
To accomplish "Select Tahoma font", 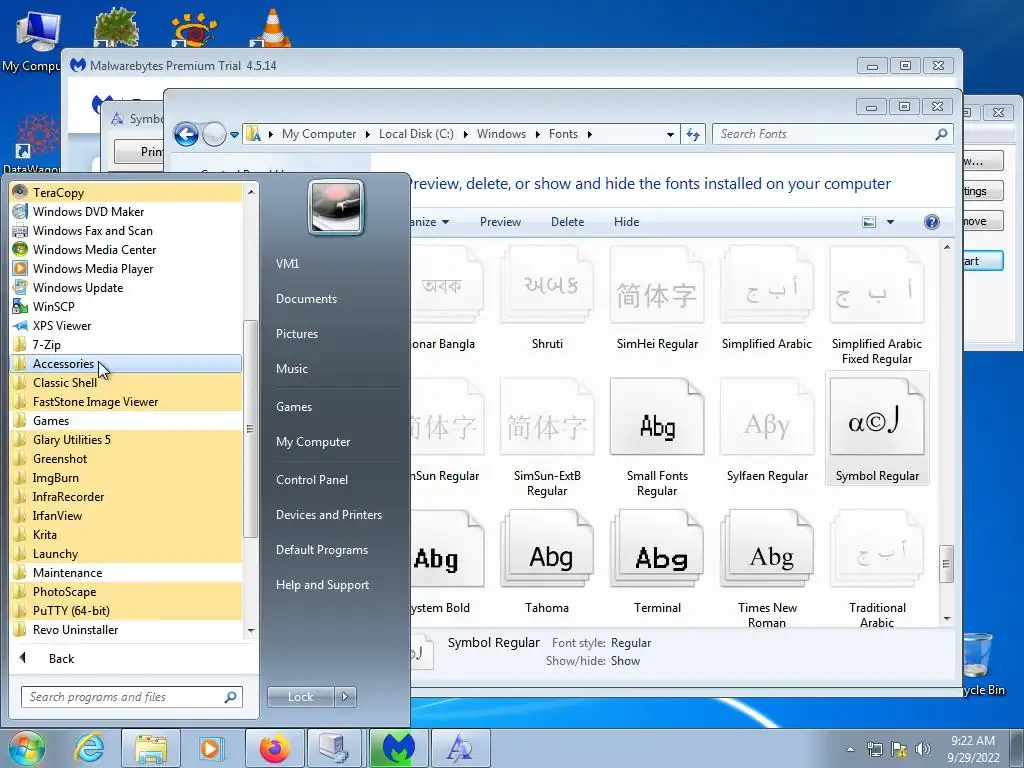I will (x=547, y=562).
